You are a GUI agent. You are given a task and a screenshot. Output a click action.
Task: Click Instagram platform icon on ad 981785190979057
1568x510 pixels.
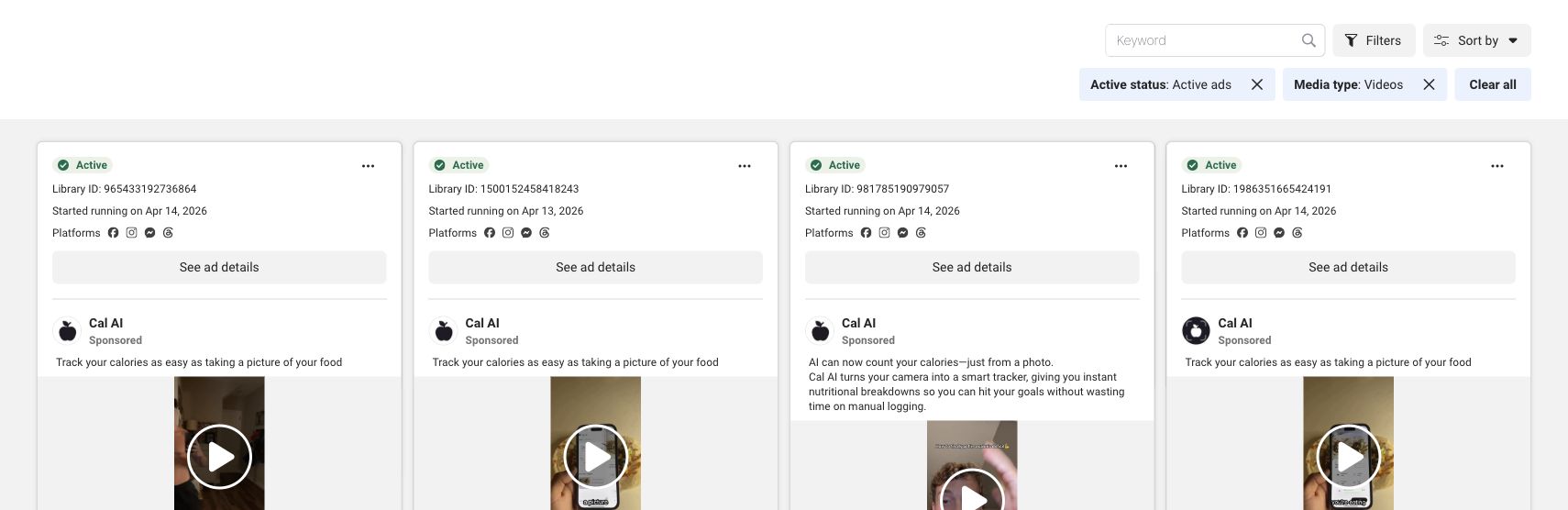pyautogui.click(x=885, y=233)
